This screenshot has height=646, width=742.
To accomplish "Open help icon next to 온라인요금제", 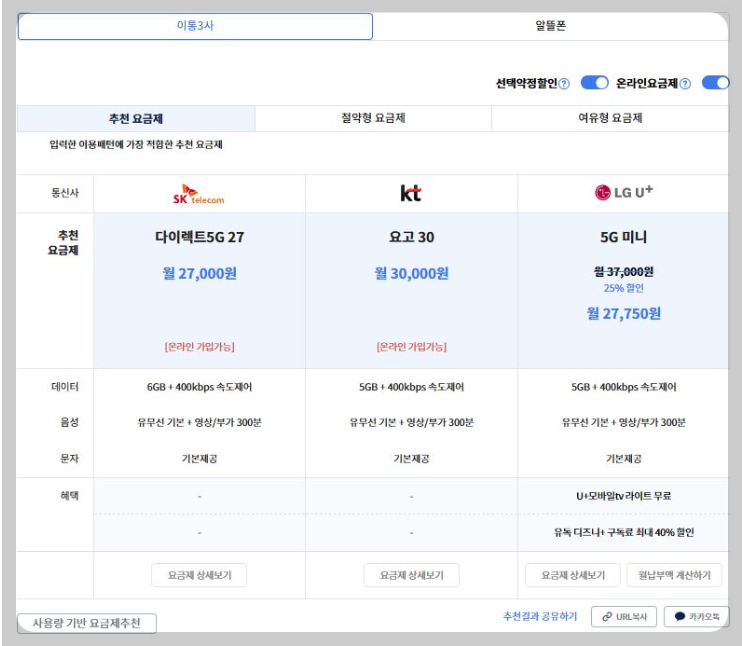I will tap(685, 84).
